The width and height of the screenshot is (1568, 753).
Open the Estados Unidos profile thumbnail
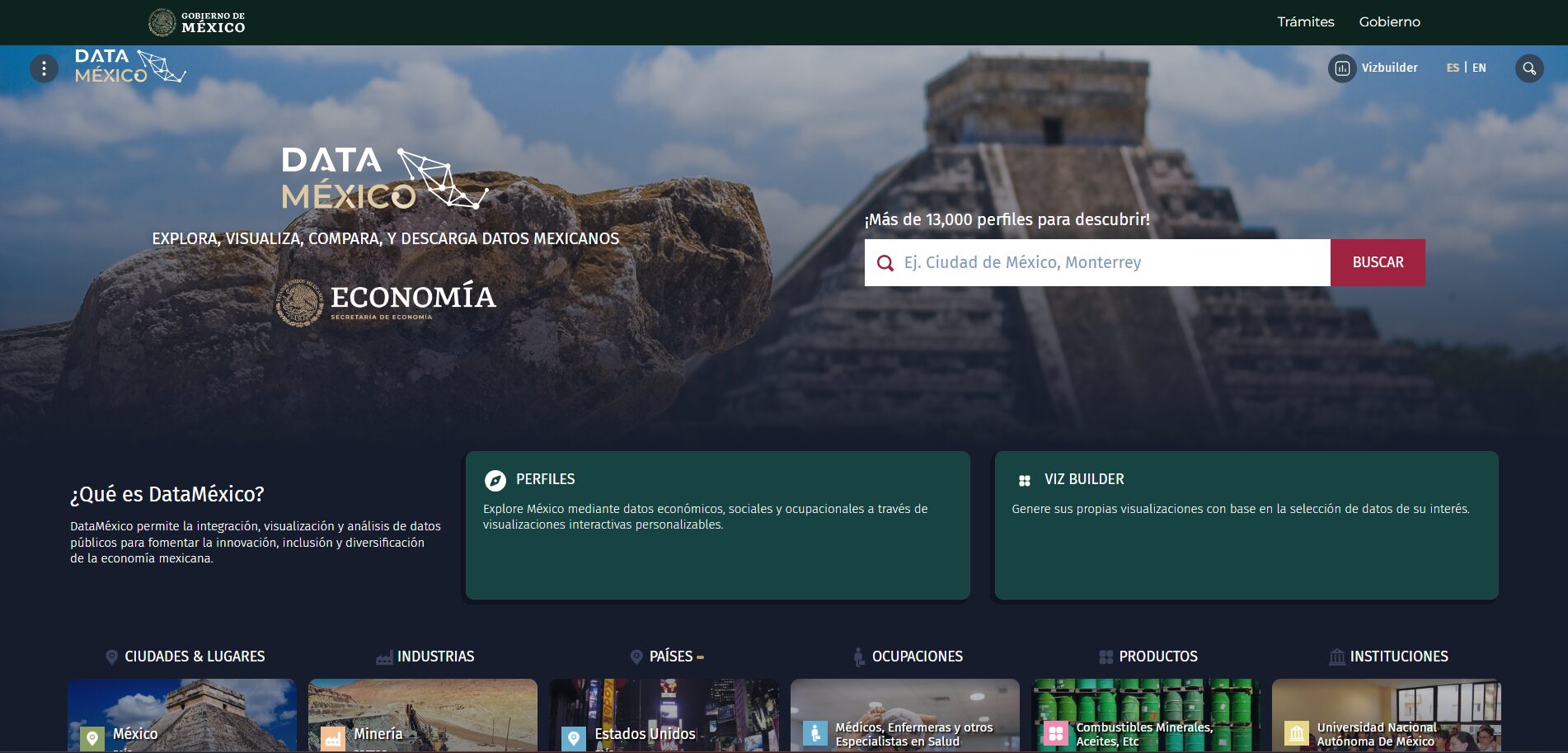coord(664,716)
